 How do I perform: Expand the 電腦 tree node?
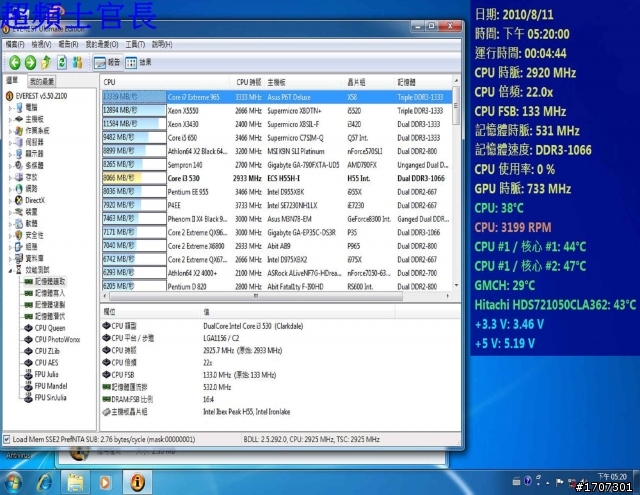pos(11,108)
